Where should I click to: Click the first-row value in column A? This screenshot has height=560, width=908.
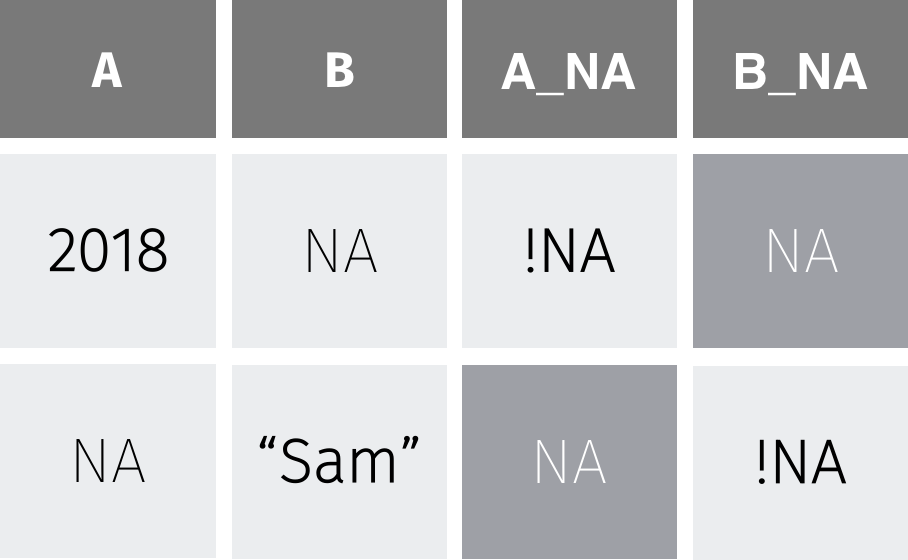pos(107,251)
